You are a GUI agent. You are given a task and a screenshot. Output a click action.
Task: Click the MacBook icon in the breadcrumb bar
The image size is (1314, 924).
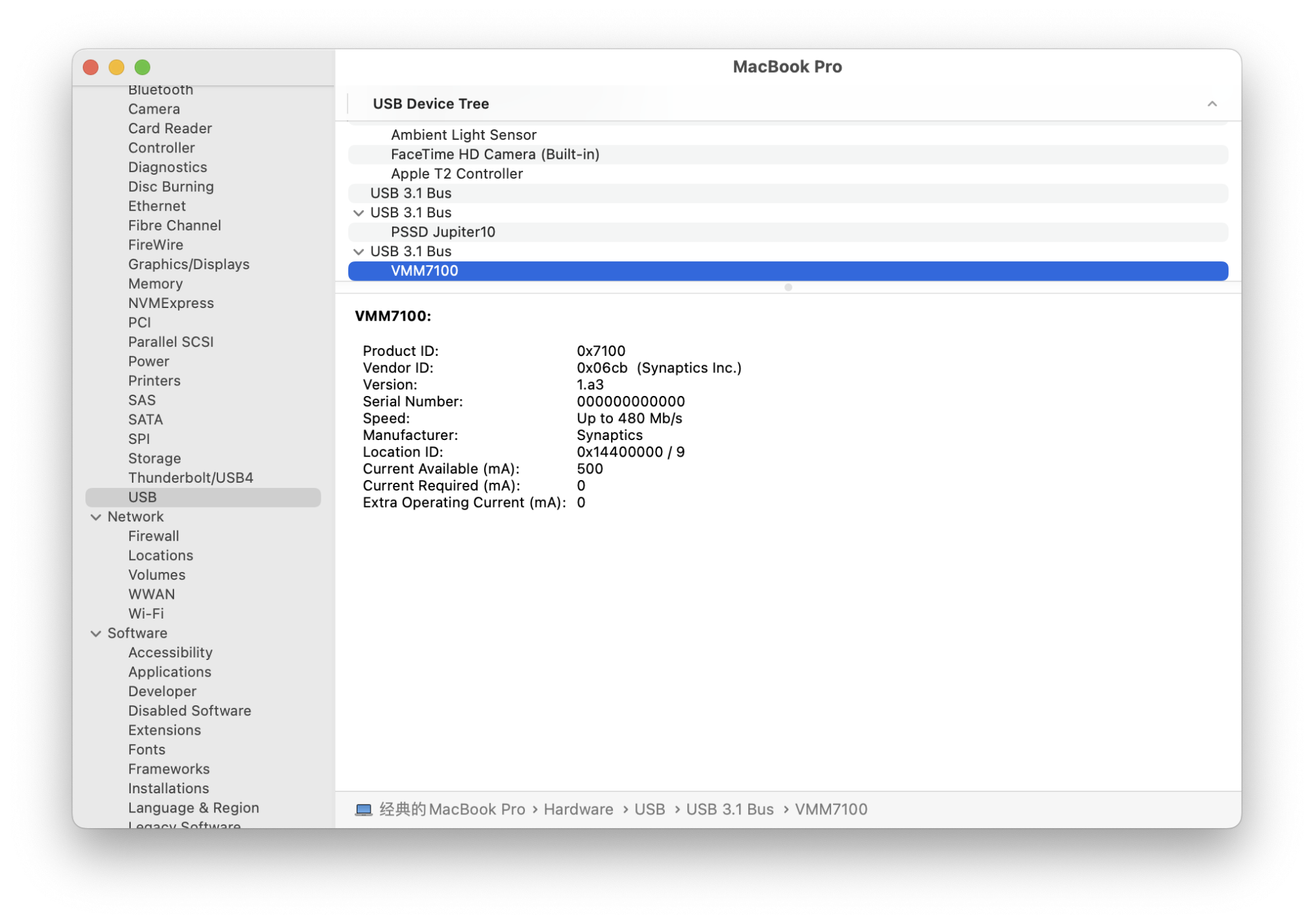363,809
